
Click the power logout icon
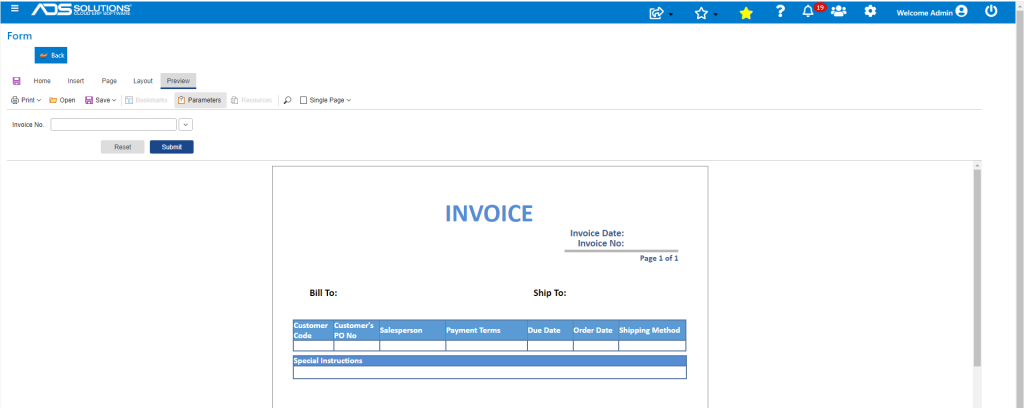coord(991,10)
